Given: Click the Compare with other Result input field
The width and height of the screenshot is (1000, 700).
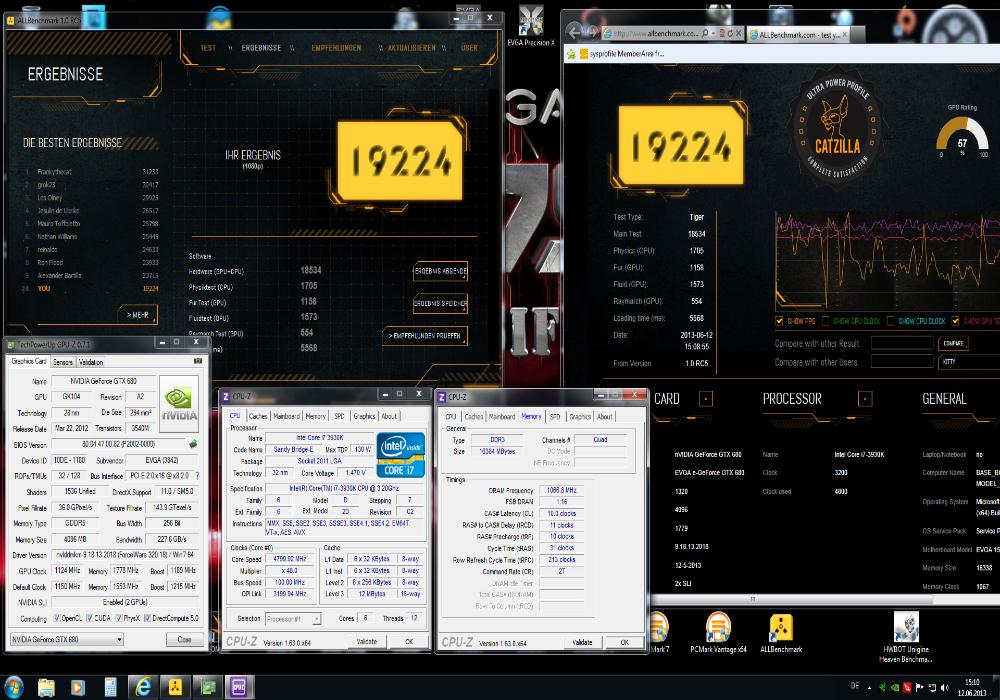Looking at the screenshot, I should [x=902, y=343].
